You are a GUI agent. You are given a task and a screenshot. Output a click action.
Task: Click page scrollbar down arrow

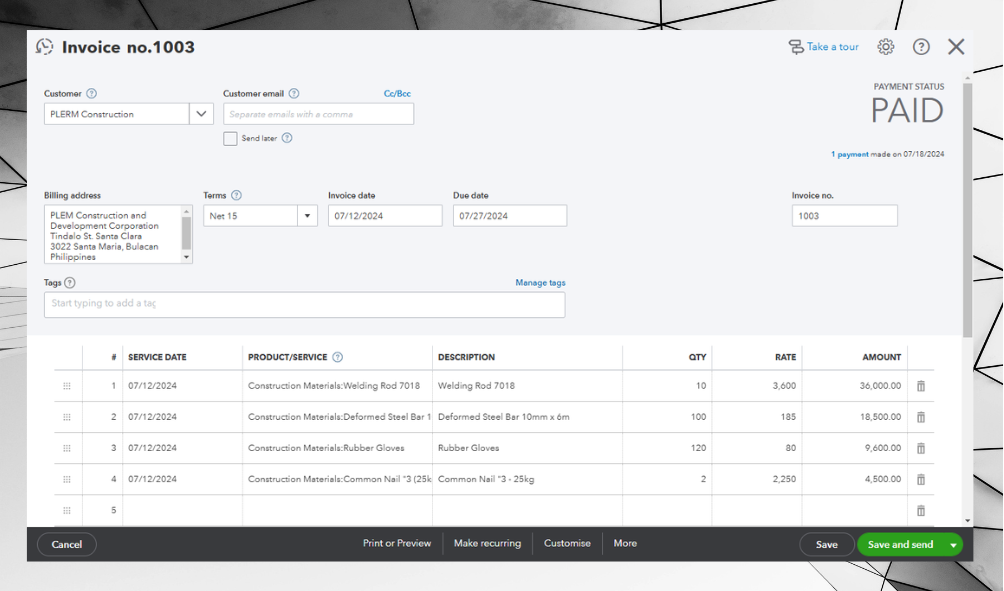tap(968, 521)
